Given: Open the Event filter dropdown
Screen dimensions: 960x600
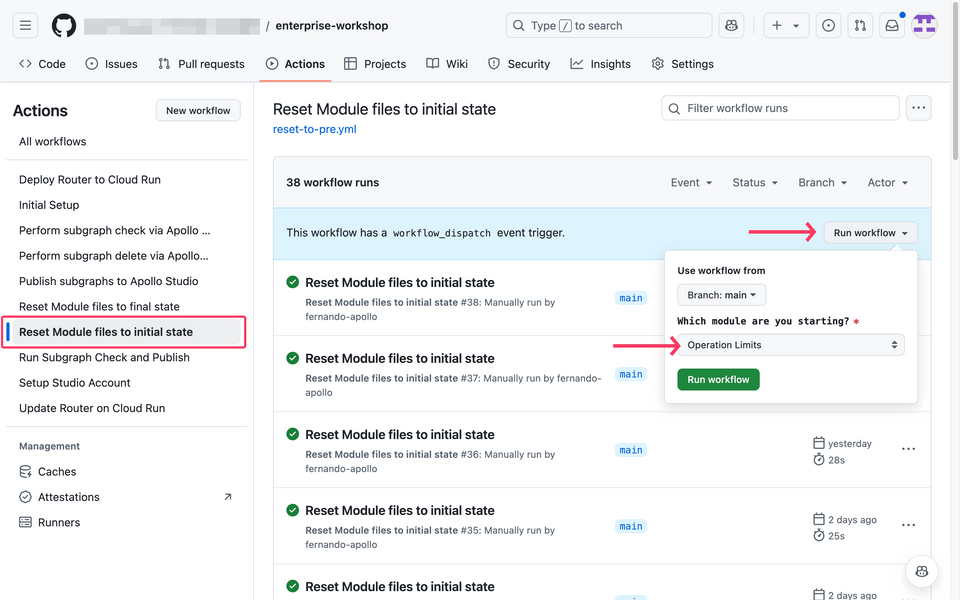Looking at the screenshot, I should coord(691,182).
